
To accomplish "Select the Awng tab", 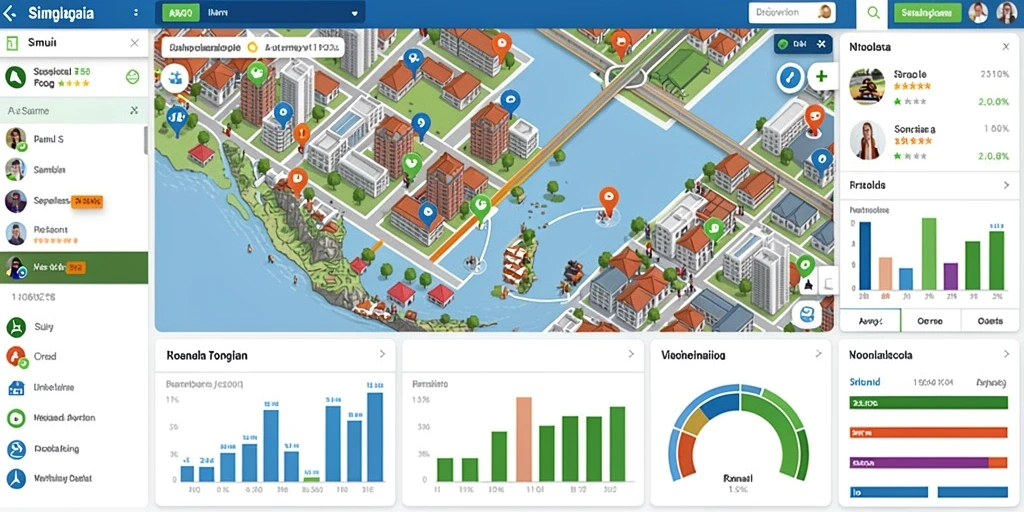I will click(x=870, y=321).
